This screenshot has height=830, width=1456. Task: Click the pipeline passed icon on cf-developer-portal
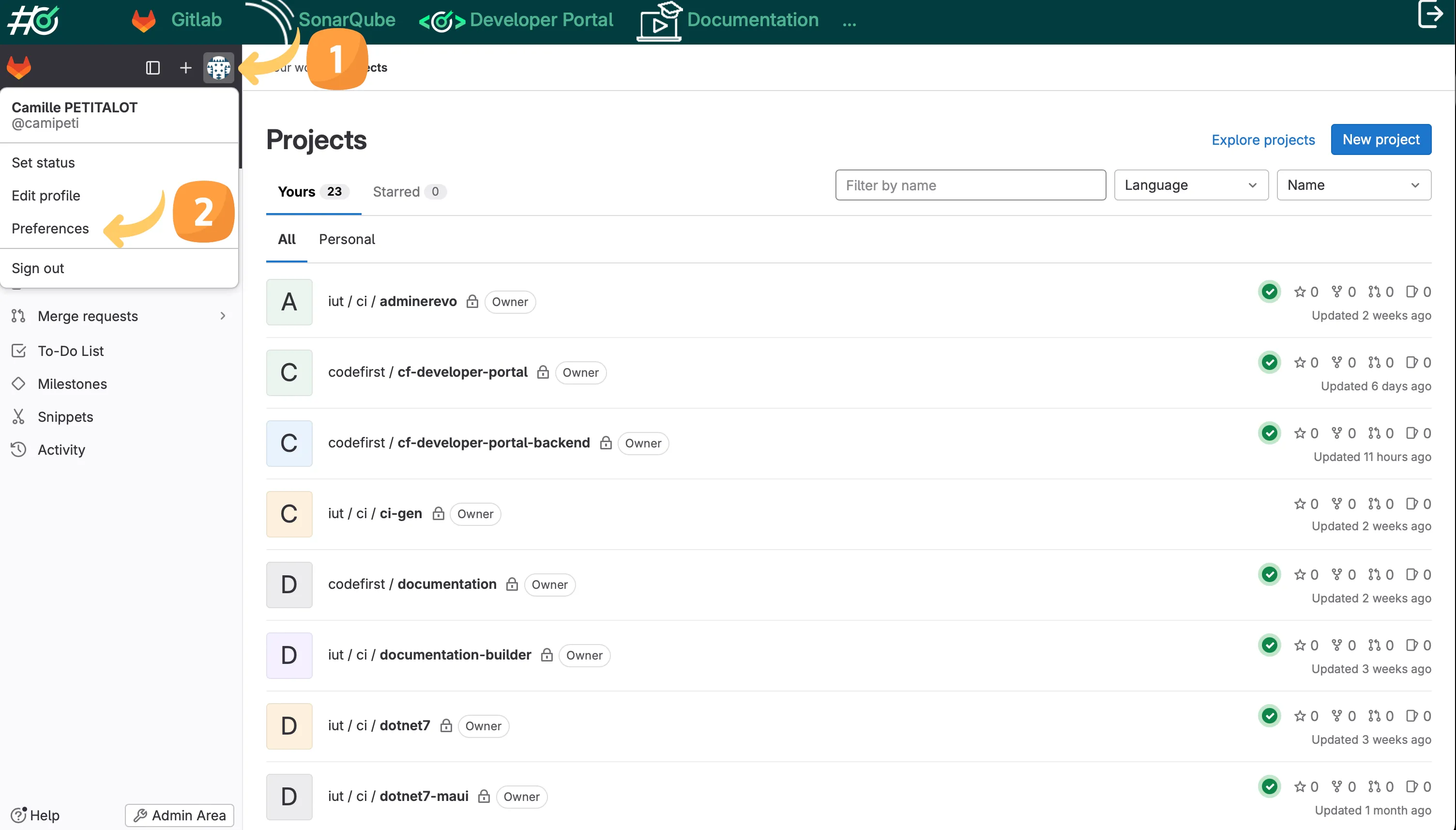point(1270,362)
